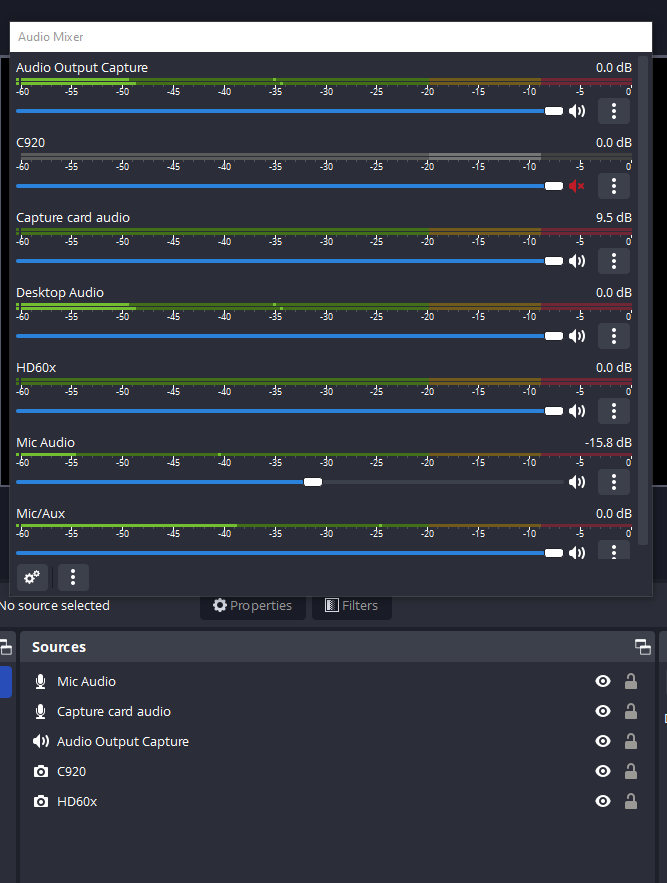The height and width of the screenshot is (883, 667).
Task: Hide C920 source eye icon
Action: pos(603,771)
